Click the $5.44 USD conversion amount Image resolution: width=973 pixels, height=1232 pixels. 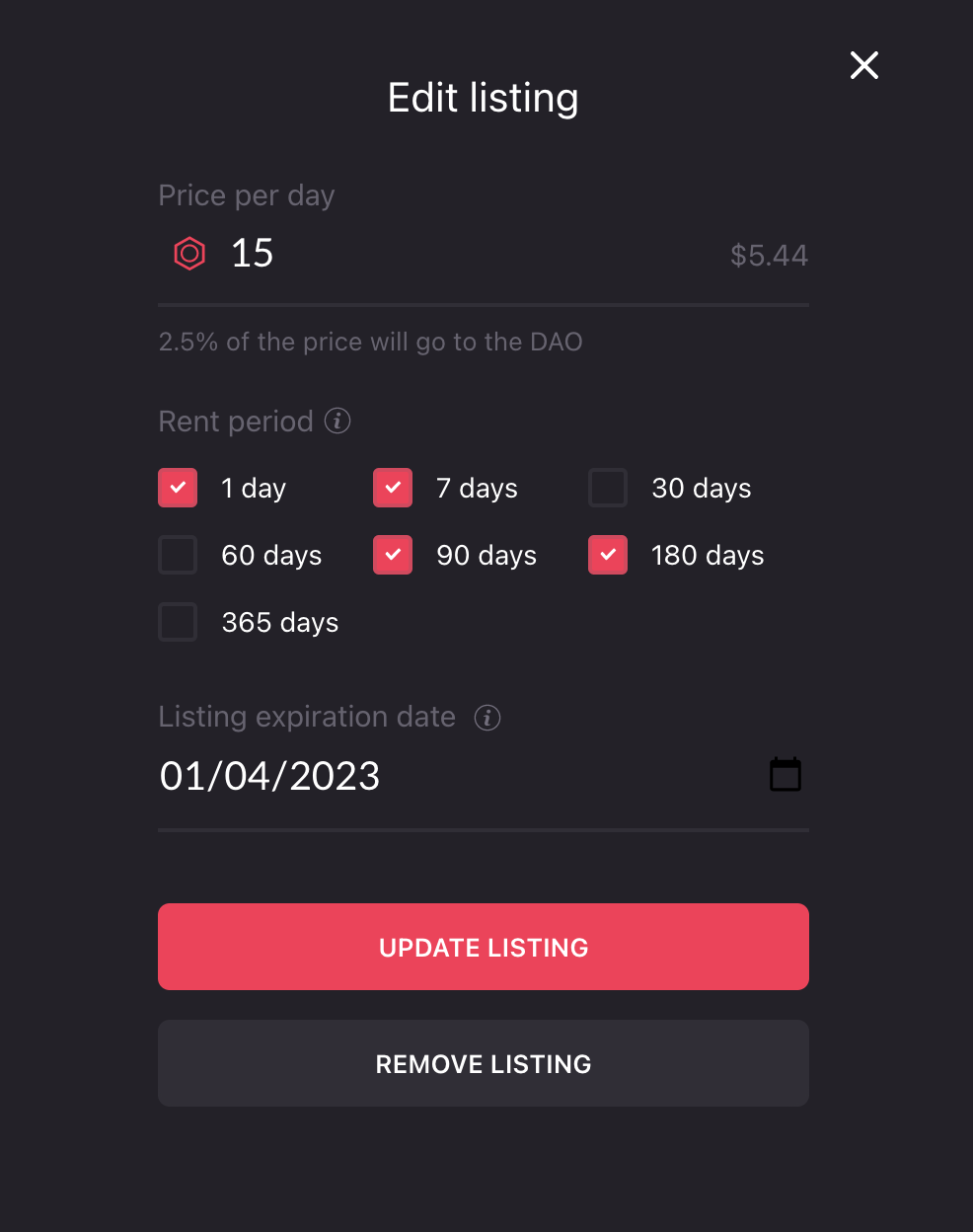[x=769, y=256]
